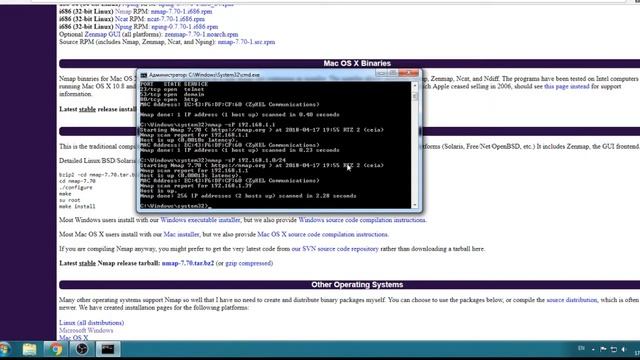This screenshot has height=360, width=640.
Task: Click the 'su root' code line
Action: 70,200
